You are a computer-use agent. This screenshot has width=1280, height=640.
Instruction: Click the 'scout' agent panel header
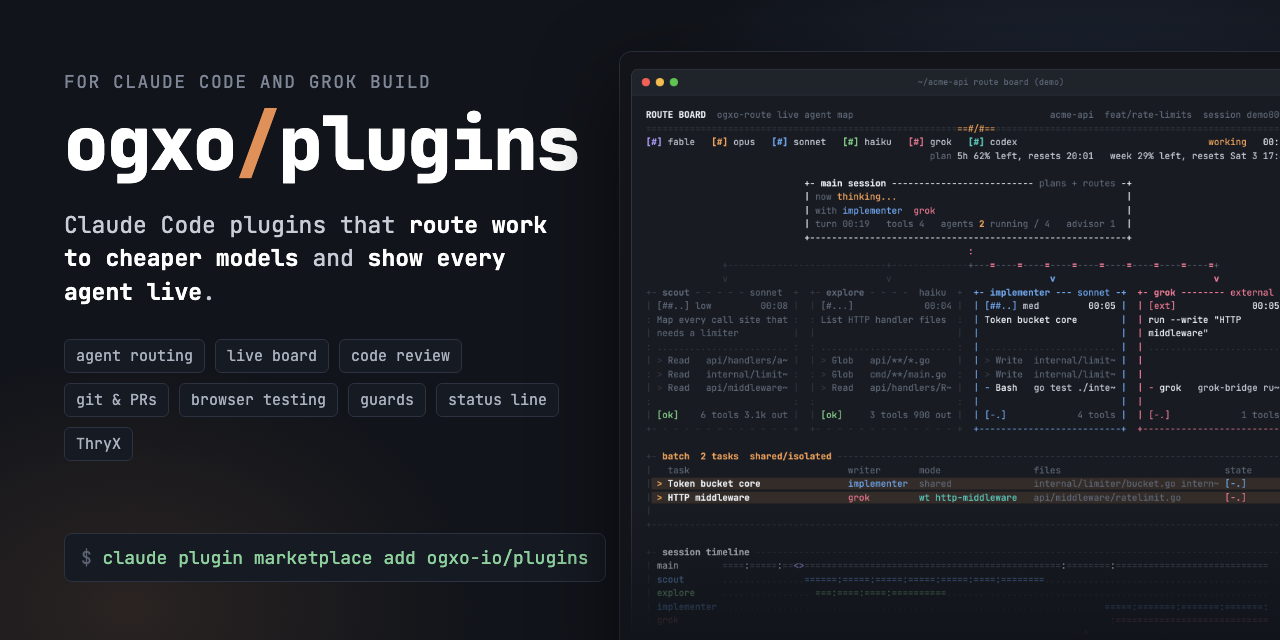click(x=676, y=293)
